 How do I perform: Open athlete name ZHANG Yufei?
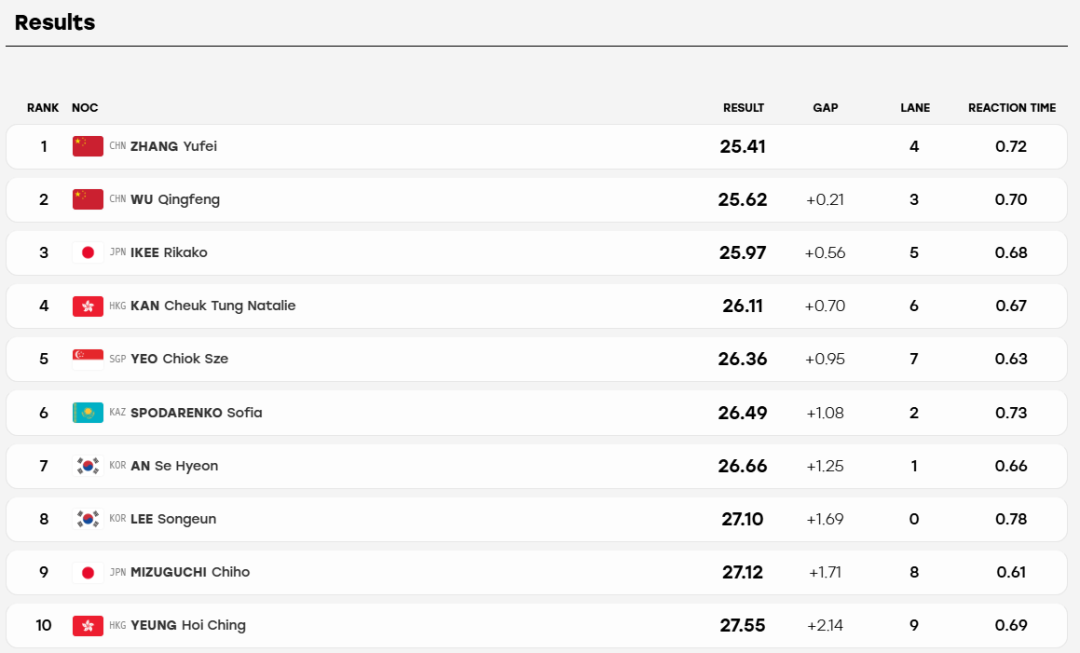coord(174,146)
